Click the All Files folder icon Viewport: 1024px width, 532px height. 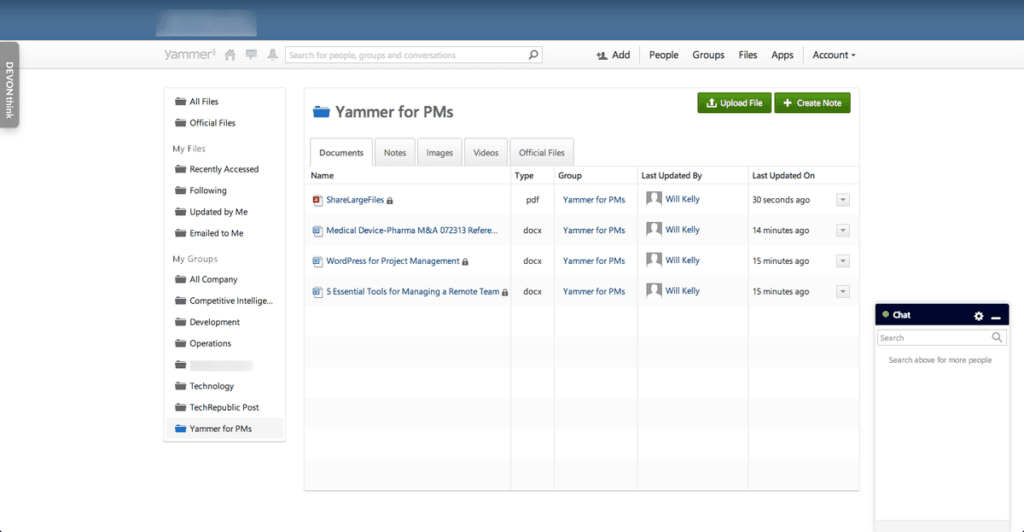180,101
